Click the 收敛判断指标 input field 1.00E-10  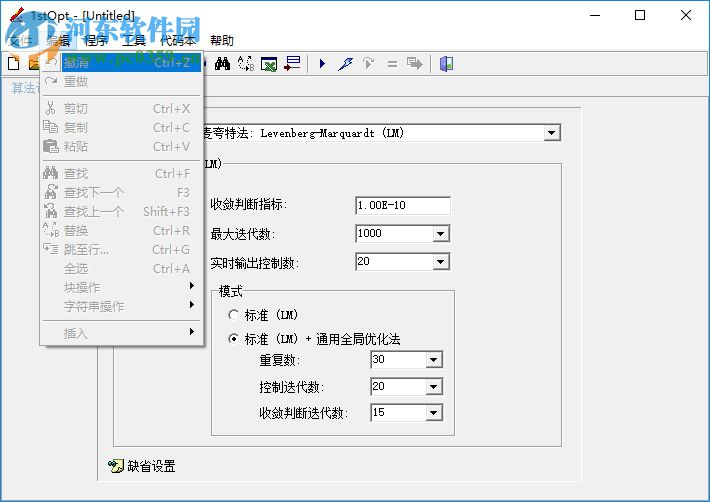coord(403,206)
